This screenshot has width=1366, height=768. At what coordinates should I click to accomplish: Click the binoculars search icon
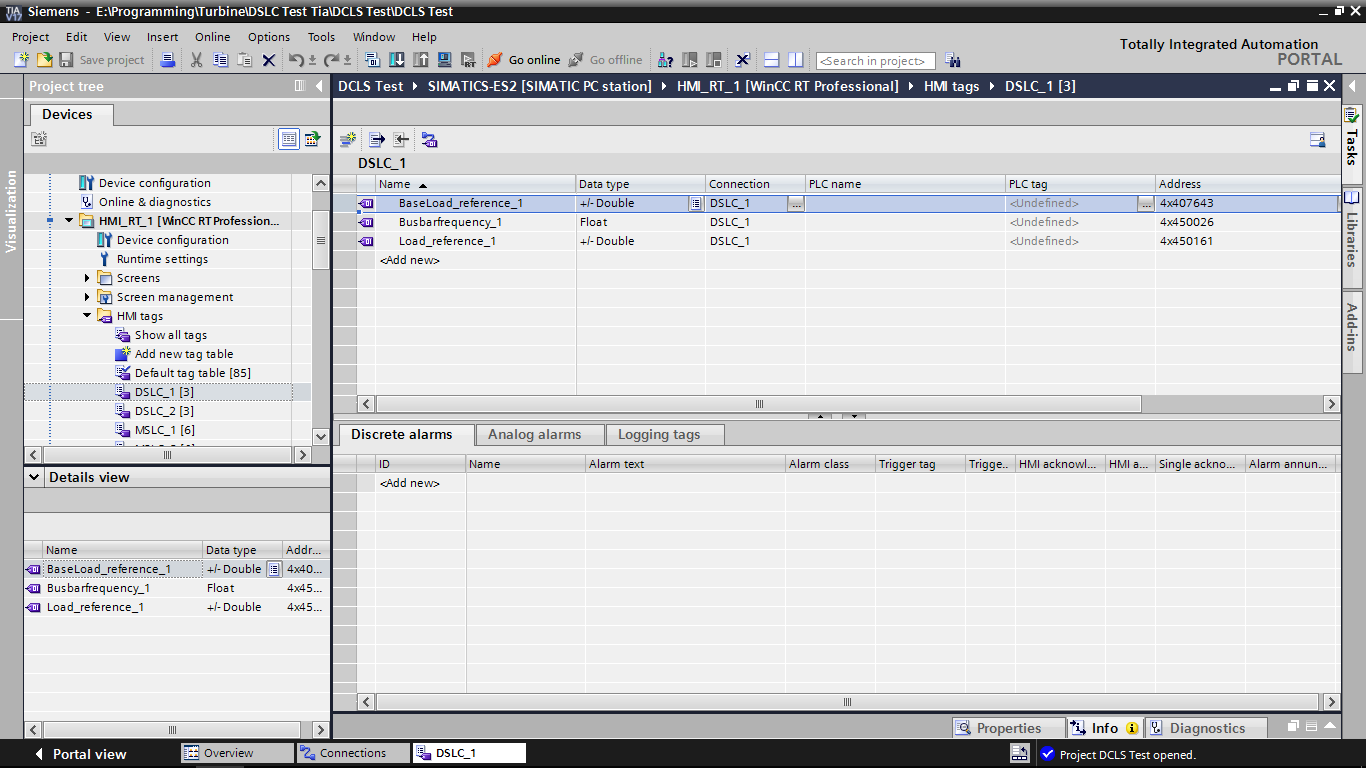click(952, 60)
